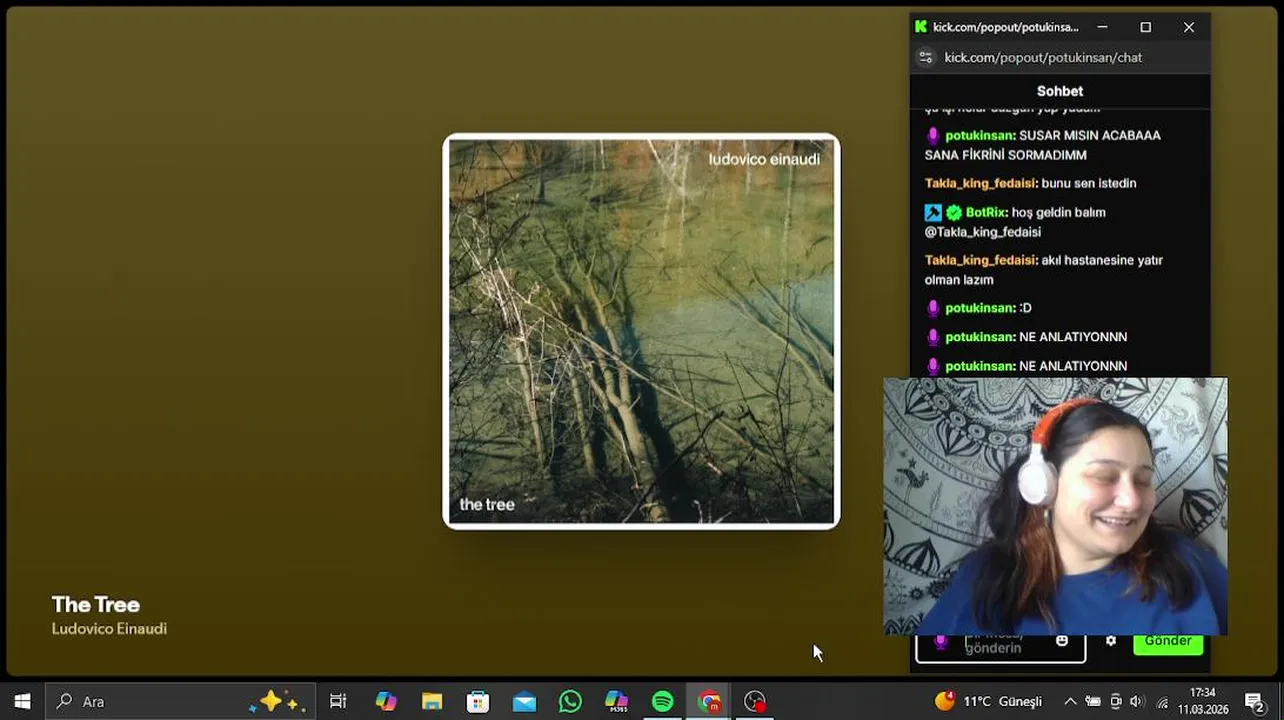The width and height of the screenshot is (1284, 720).
Task: Click the song title The Tree
Action: [96, 605]
